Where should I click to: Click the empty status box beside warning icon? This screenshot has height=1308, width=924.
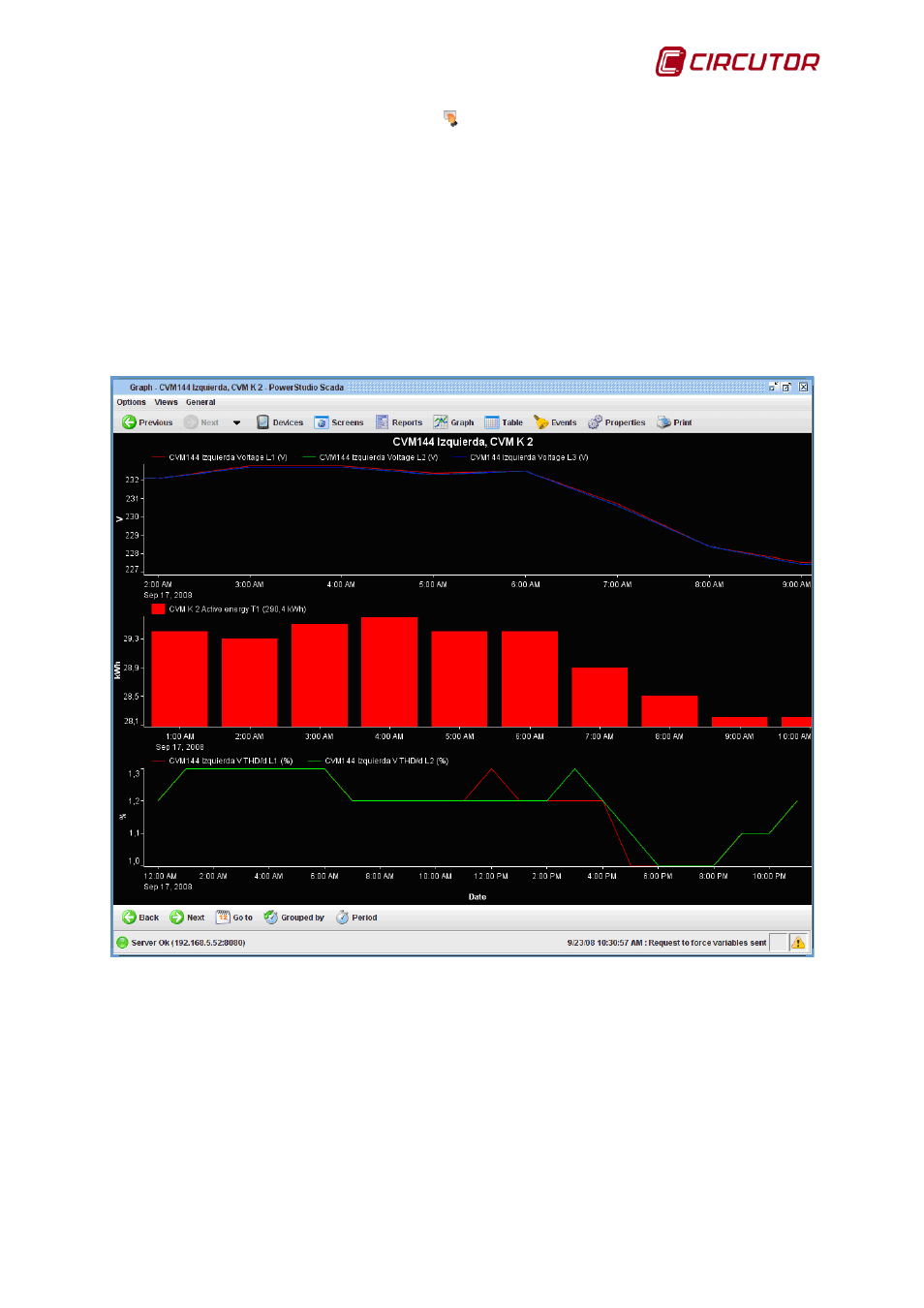(779, 943)
